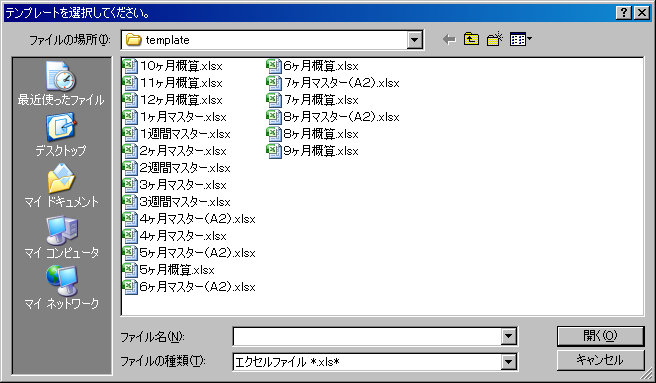The image size is (656, 383).
Task: Click the キャンセル button
Action: tap(600, 360)
